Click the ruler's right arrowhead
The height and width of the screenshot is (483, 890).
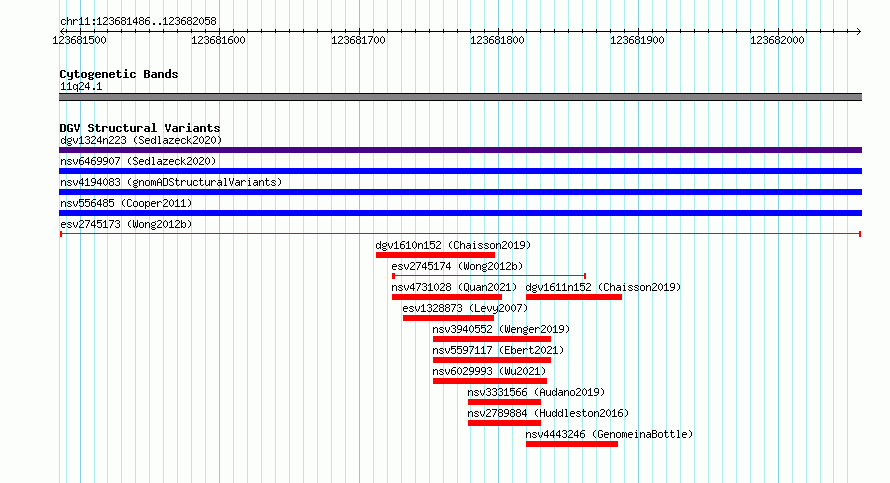point(859,31)
